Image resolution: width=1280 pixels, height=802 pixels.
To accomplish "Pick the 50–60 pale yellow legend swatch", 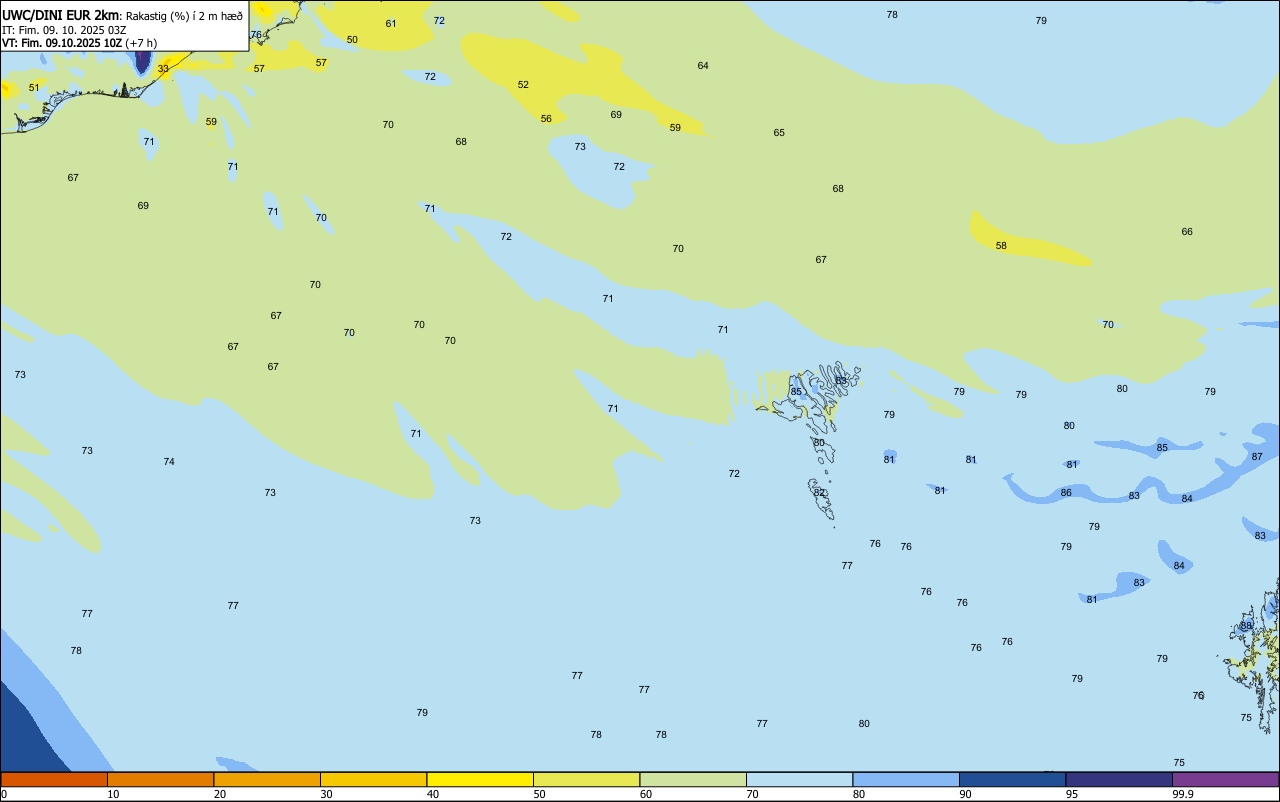I will [586, 779].
